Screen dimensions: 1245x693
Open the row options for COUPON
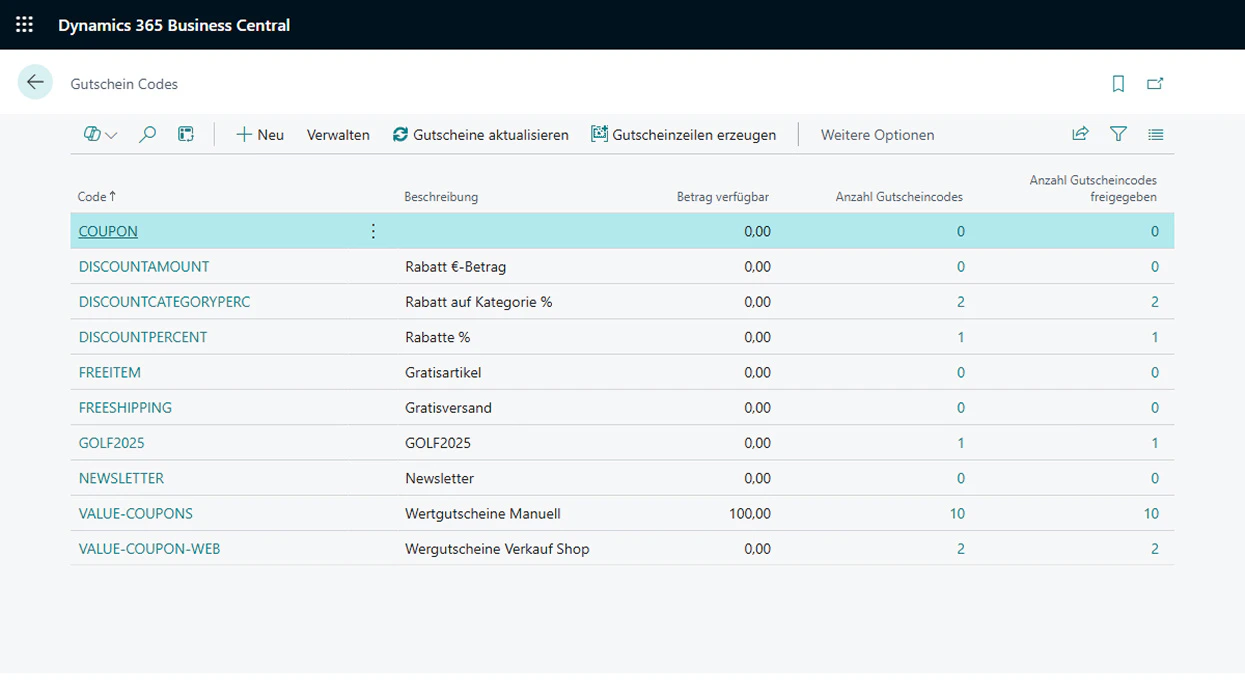[373, 231]
